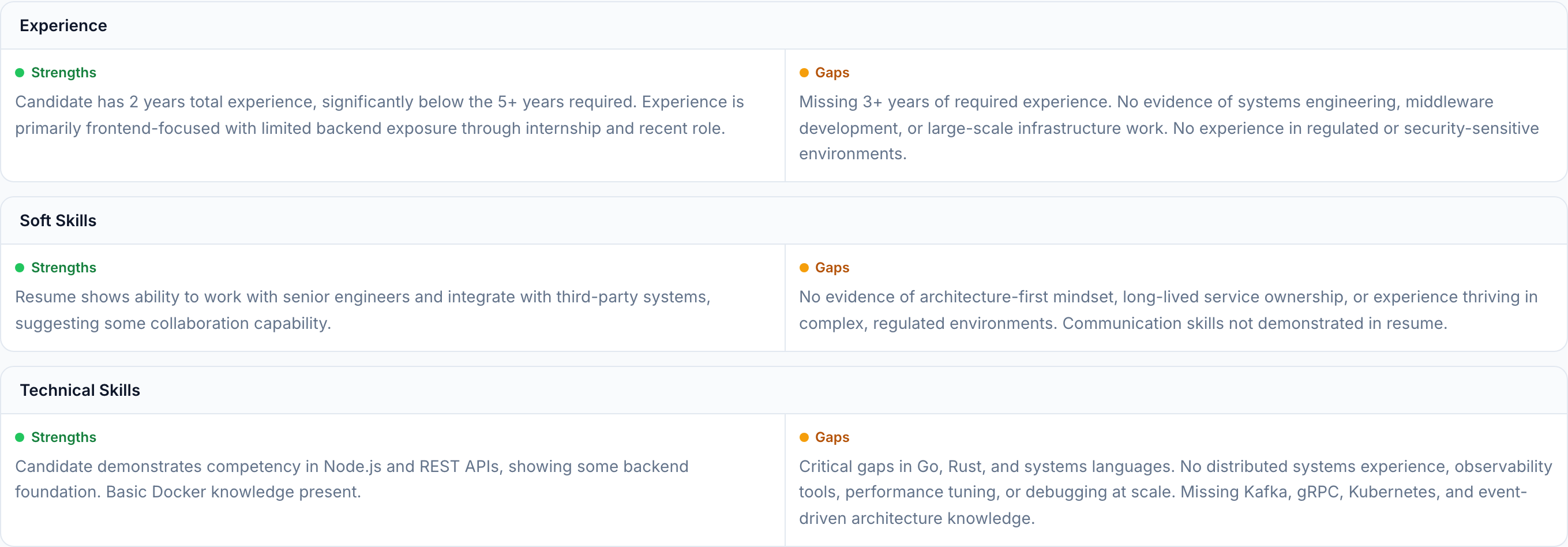This screenshot has height=547, width=1568.
Task: Click the orange Gaps dot under Soft Skills
Action: coord(804,267)
